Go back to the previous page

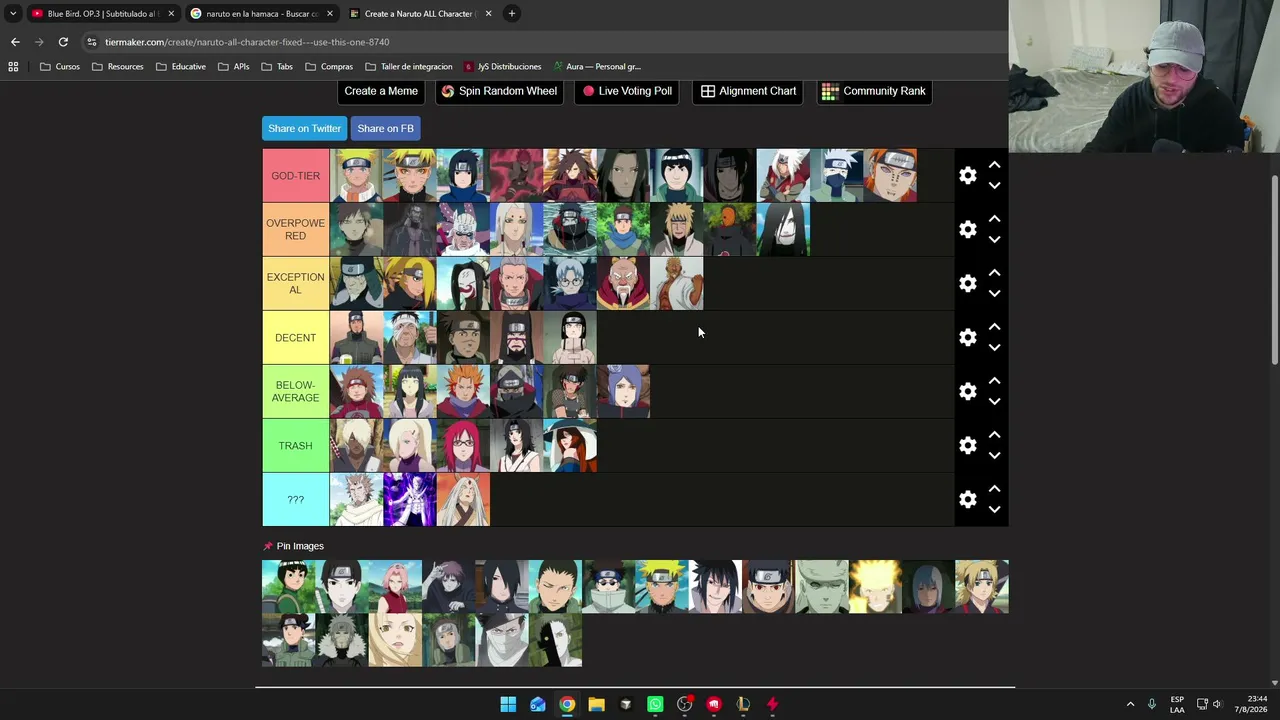click(x=15, y=42)
